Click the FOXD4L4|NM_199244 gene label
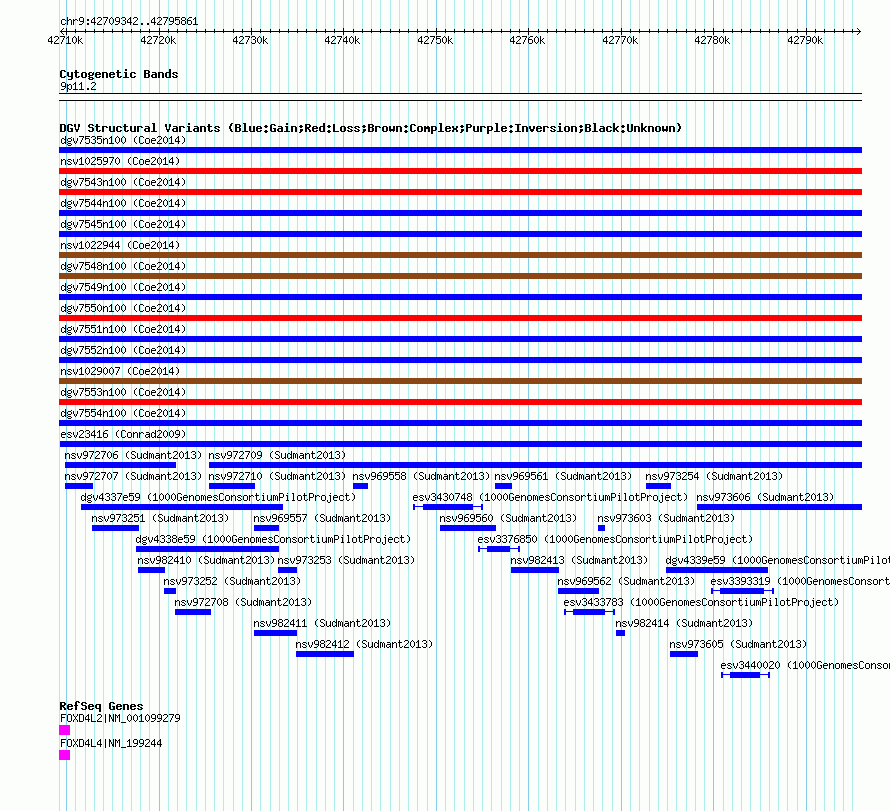Screen dimensions: 890x811 point(111,743)
